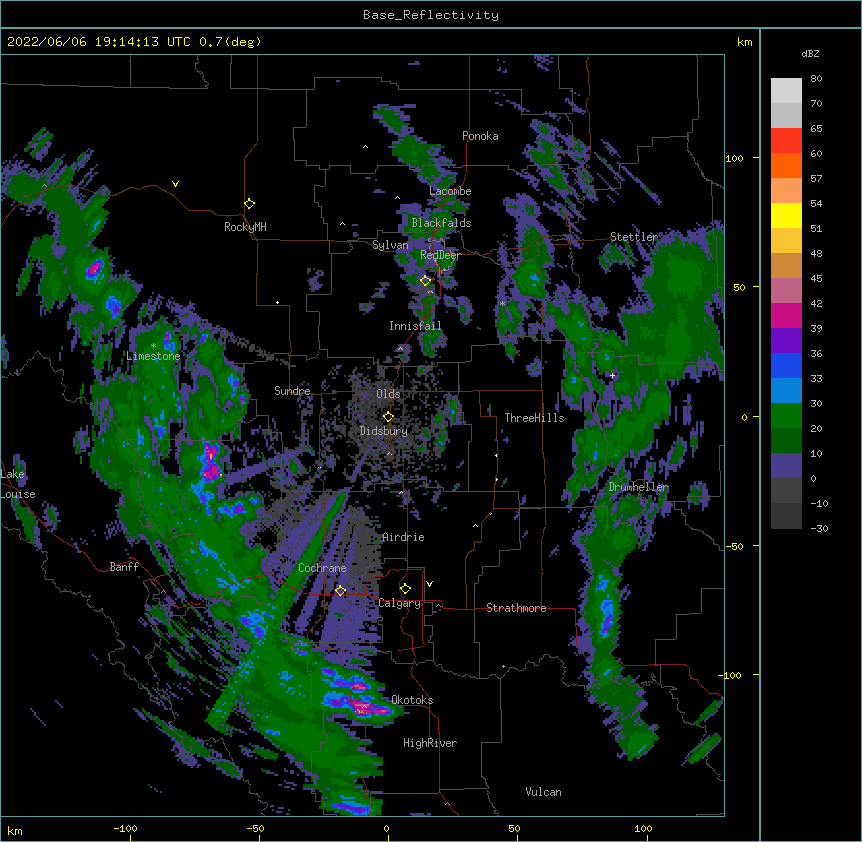
Task: Click the Didsbury town label
Action: click(384, 431)
